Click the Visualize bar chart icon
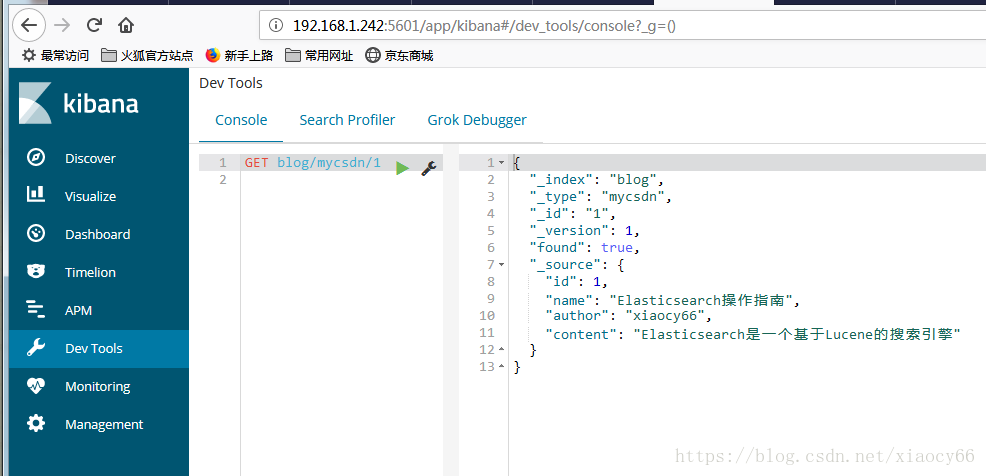The image size is (986, 476). (36, 194)
